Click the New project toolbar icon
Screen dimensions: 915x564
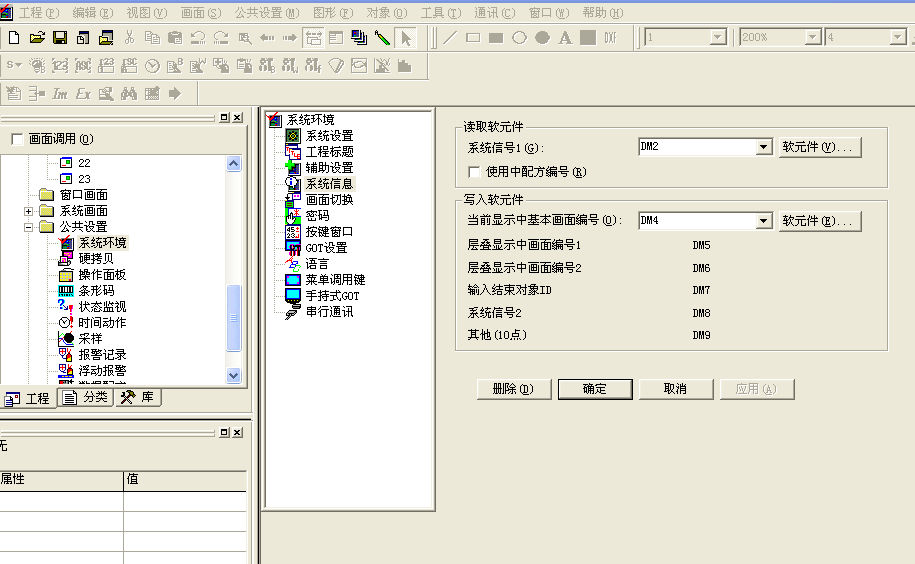point(14,38)
